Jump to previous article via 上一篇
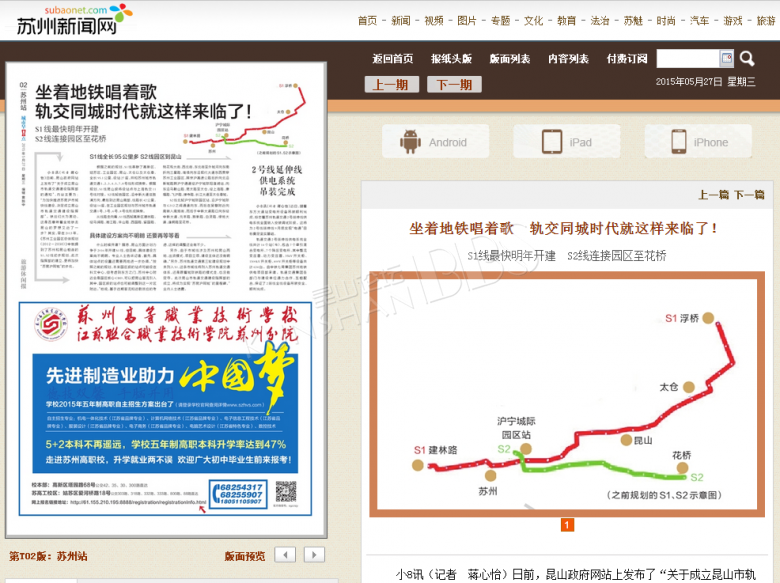Screen dimensions: 780x583 pyautogui.click(x=713, y=194)
